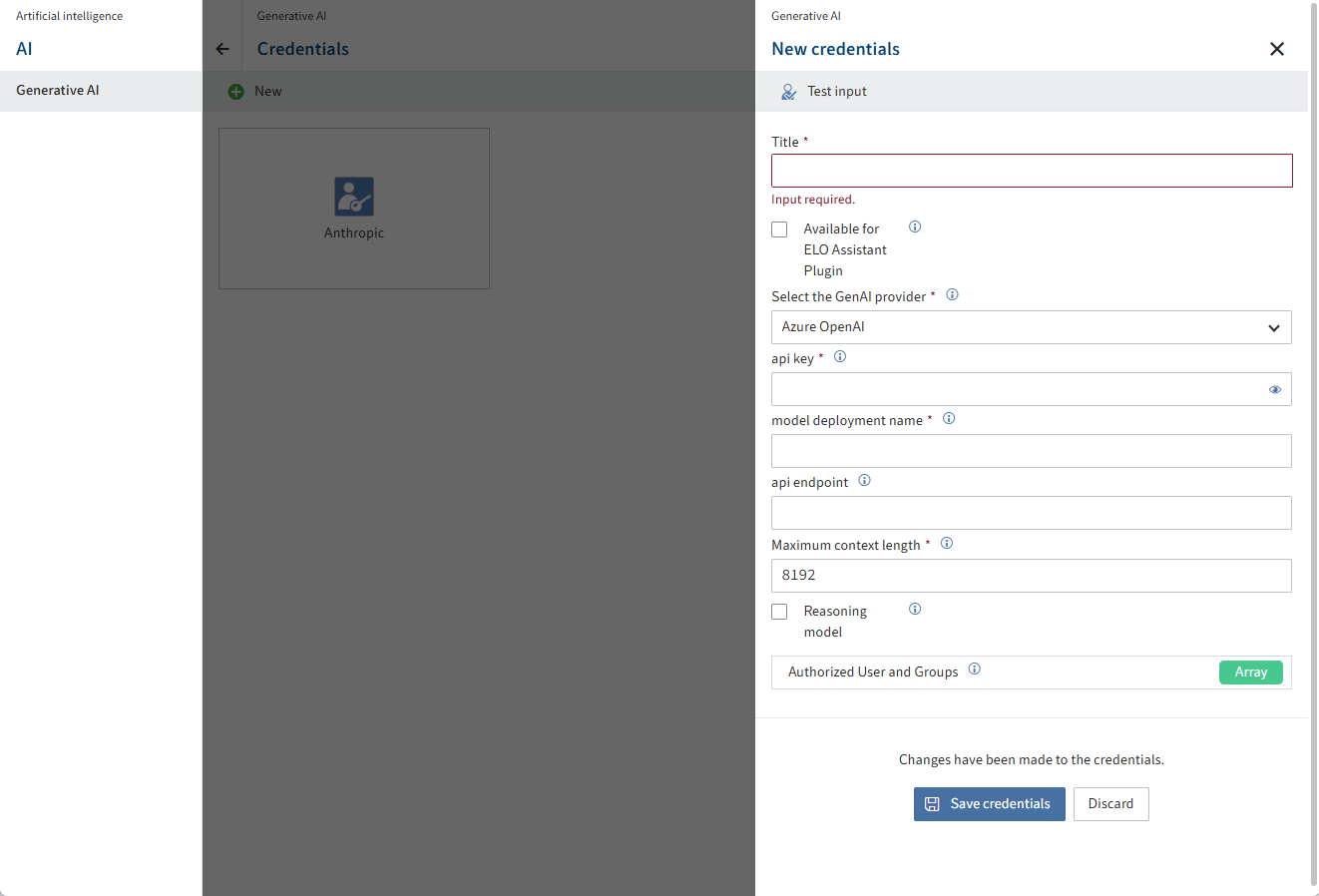Click the Anthropic card label
Viewport: 1319px width, 896px height.
click(x=354, y=232)
